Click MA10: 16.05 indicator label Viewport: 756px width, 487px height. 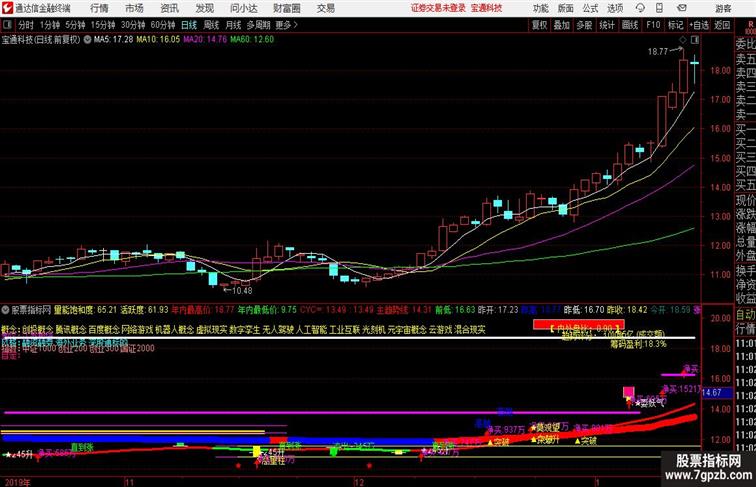[158, 40]
